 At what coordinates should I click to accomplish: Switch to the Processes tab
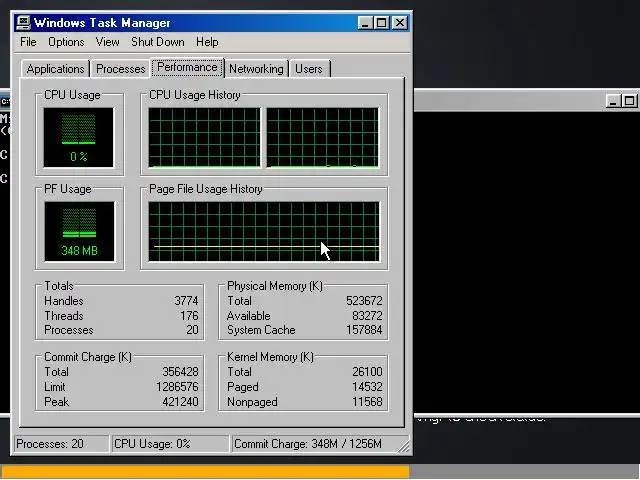(120, 69)
